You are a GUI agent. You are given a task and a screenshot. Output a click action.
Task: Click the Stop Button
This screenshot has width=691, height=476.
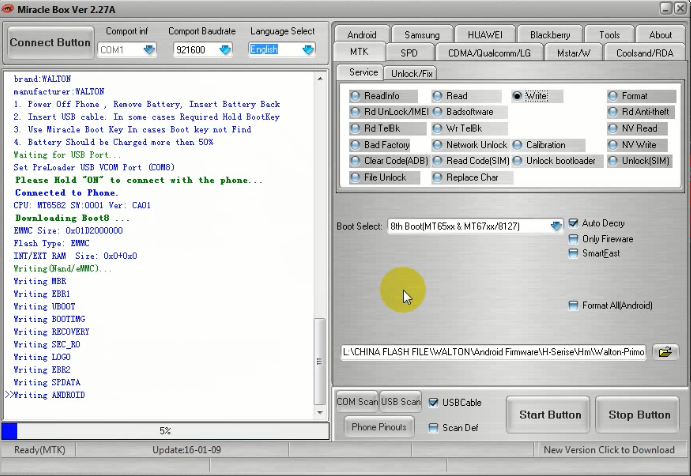(x=639, y=415)
